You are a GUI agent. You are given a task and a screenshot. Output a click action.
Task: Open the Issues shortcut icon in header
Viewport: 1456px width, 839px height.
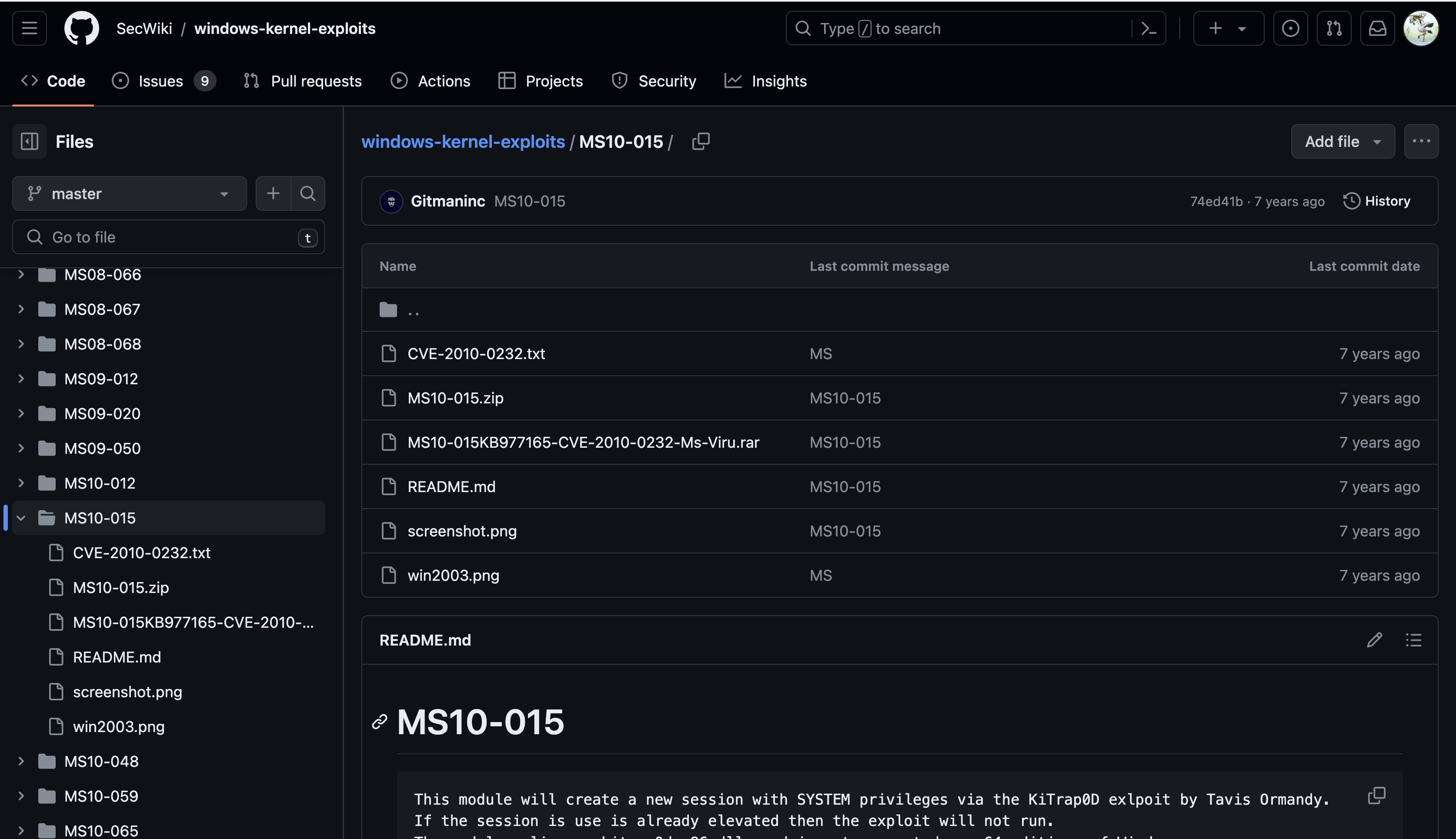tap(1291, 28)
